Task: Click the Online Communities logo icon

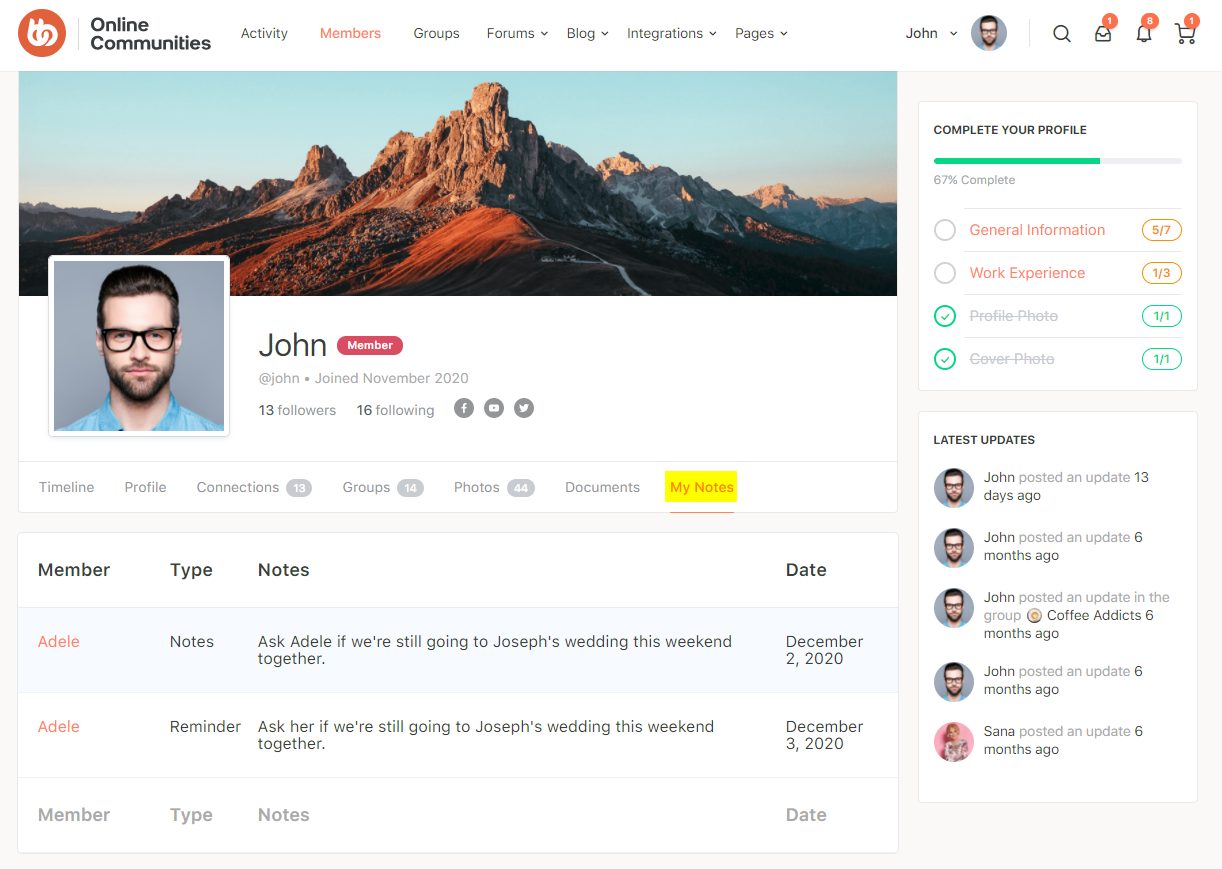Action: (x=42, y=33)
